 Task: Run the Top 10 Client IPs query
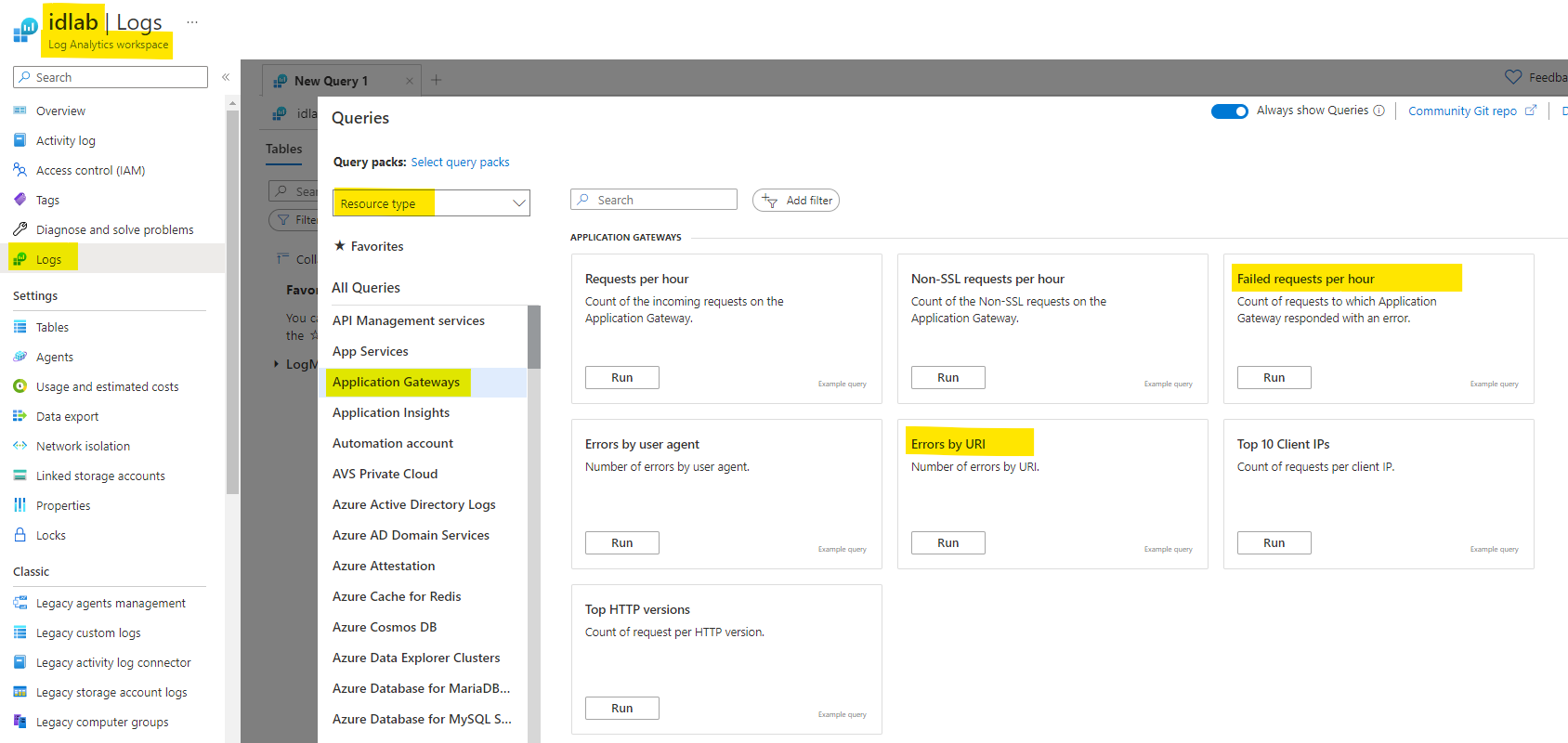click(x=1274, y=543)
